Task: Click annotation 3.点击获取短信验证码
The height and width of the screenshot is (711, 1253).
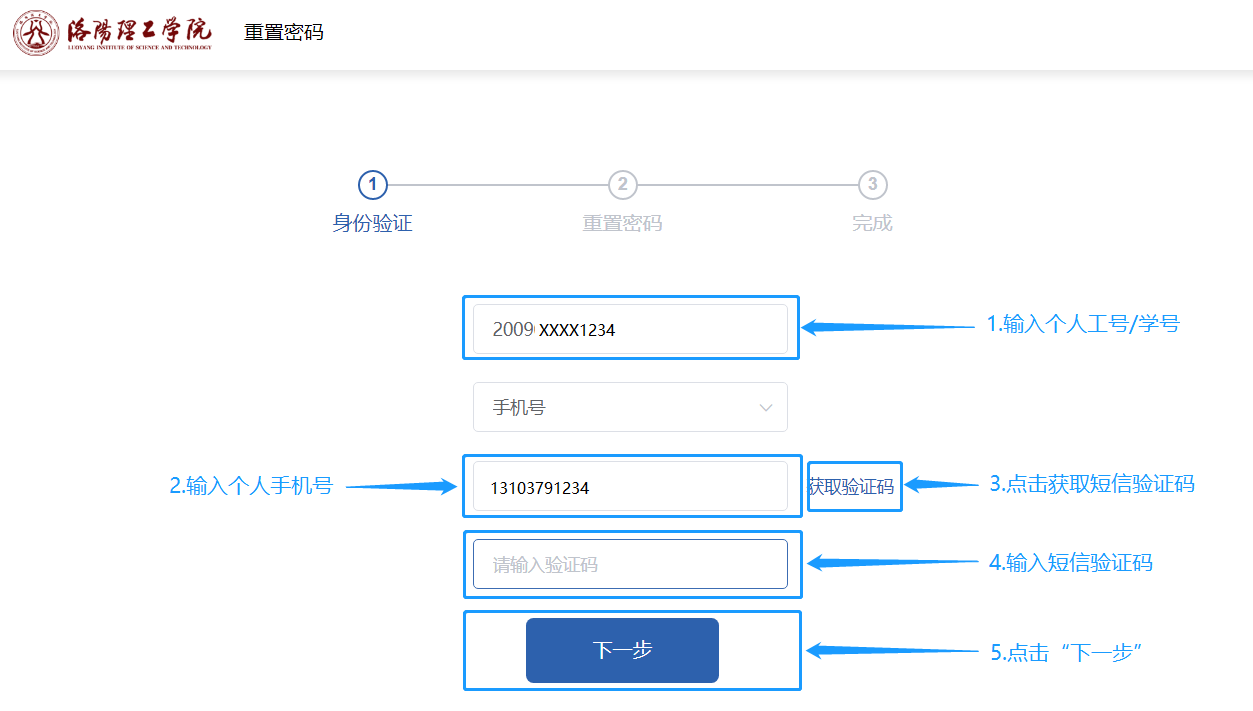Action: click(1092, 484)
